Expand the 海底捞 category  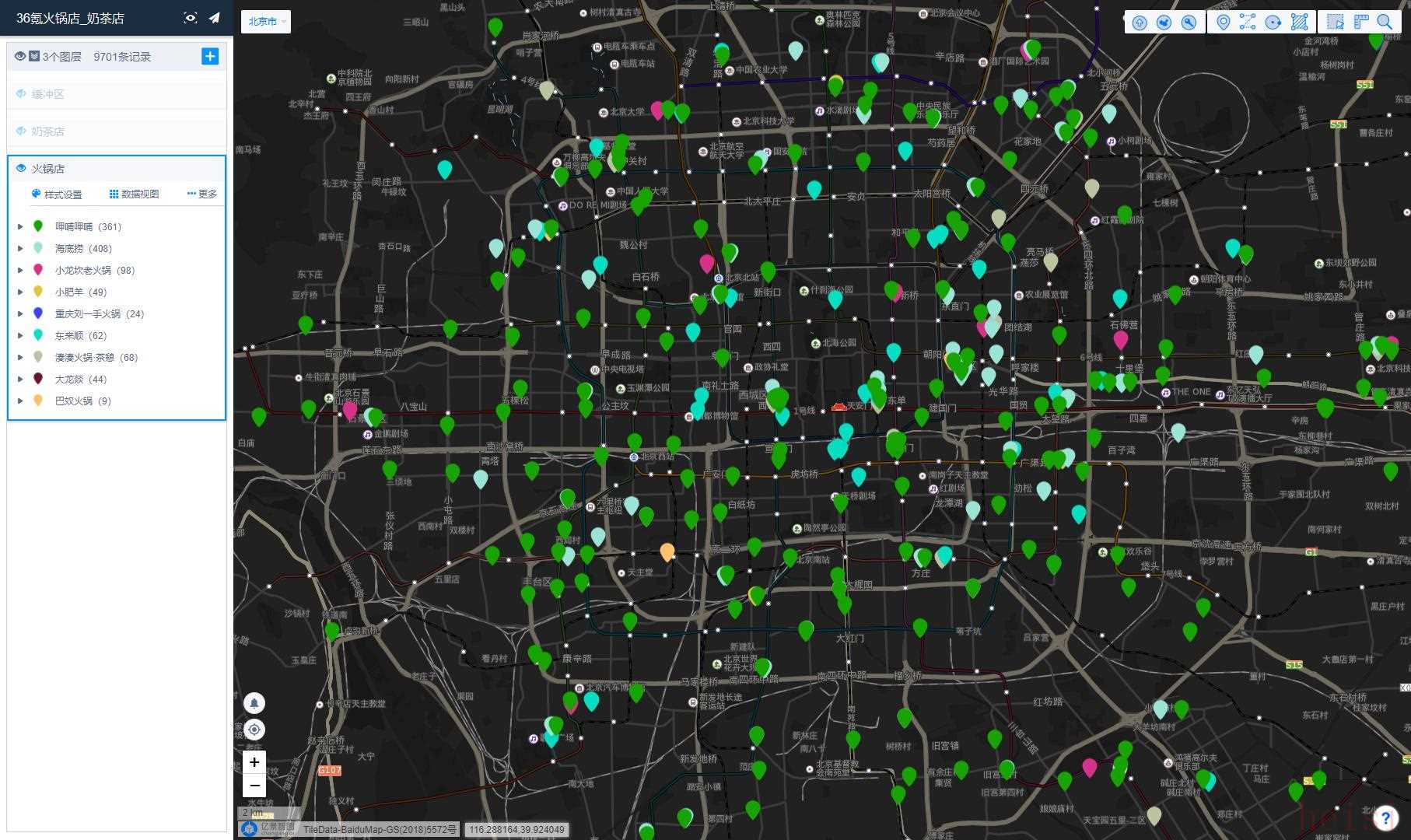[20, 249]
